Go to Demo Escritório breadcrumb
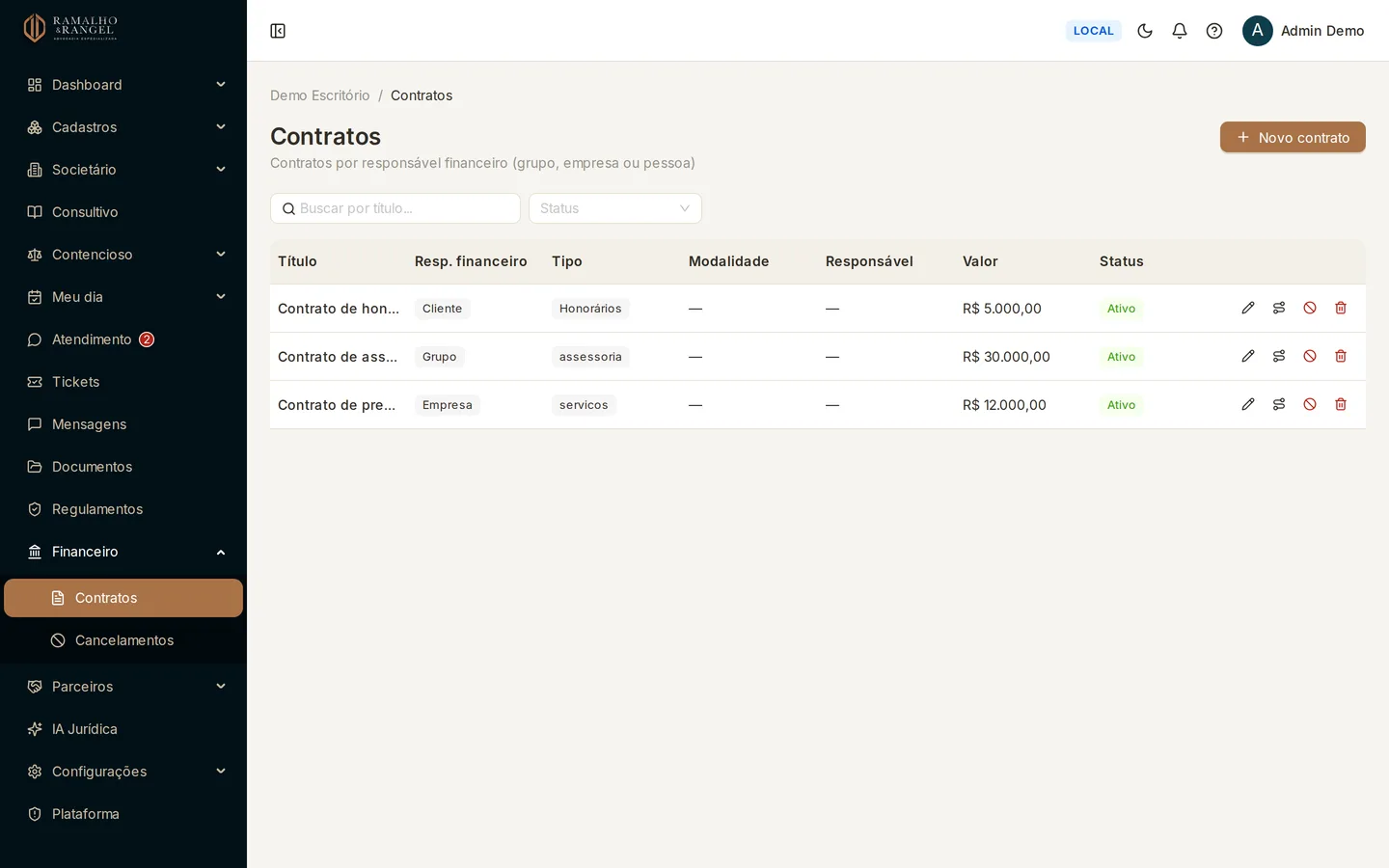The height and width of the screenshot is (868, 1389). [x=320, y=95]
